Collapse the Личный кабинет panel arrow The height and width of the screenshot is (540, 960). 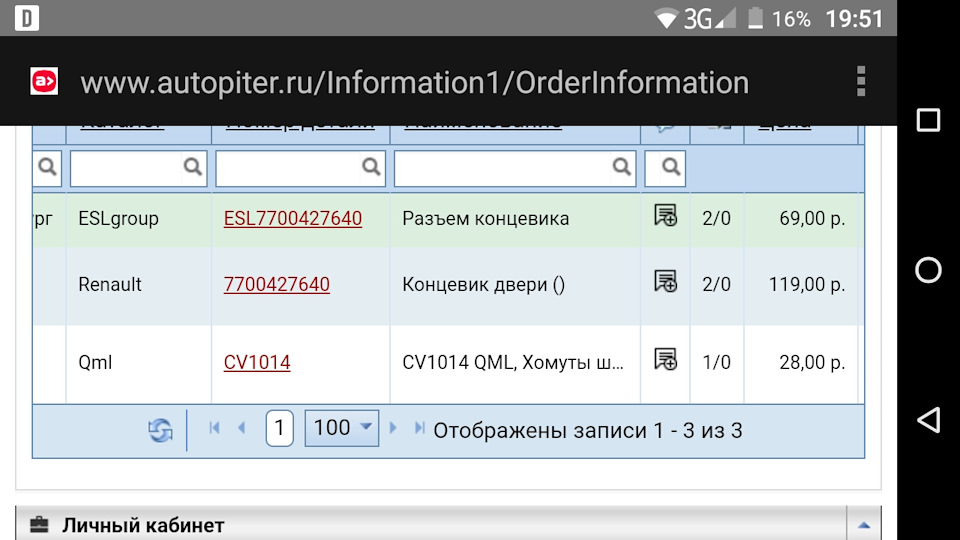[x=864, y=525]
